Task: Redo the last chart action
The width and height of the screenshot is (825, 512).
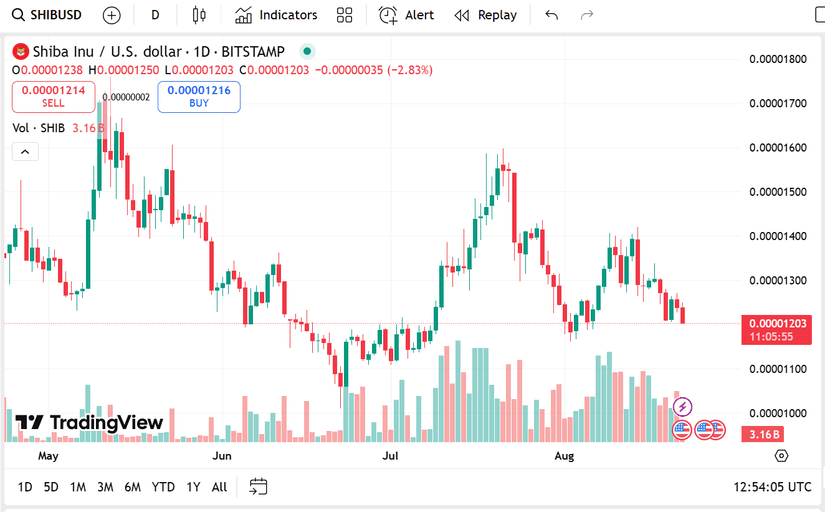Action: tap(587, 15)
